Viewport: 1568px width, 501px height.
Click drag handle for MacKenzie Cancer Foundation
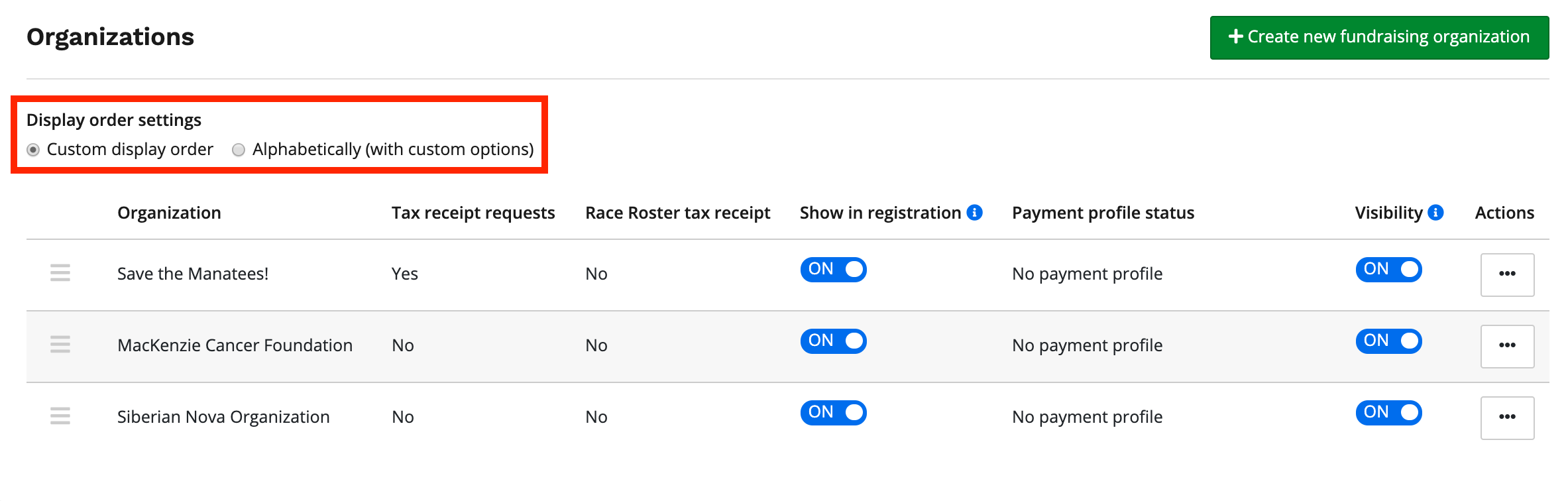[60, 345]
